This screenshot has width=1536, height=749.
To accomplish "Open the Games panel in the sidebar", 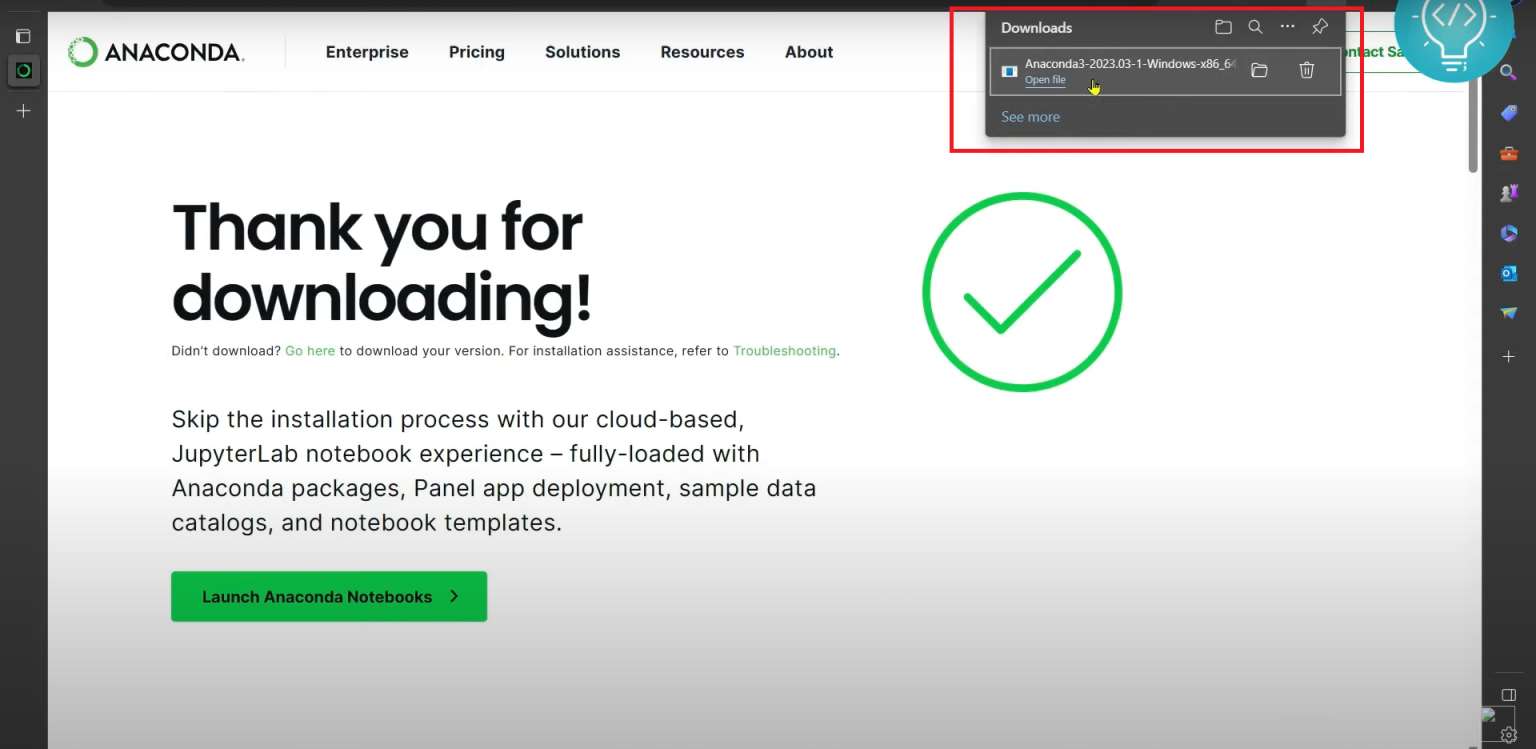I will [1509, 192].
